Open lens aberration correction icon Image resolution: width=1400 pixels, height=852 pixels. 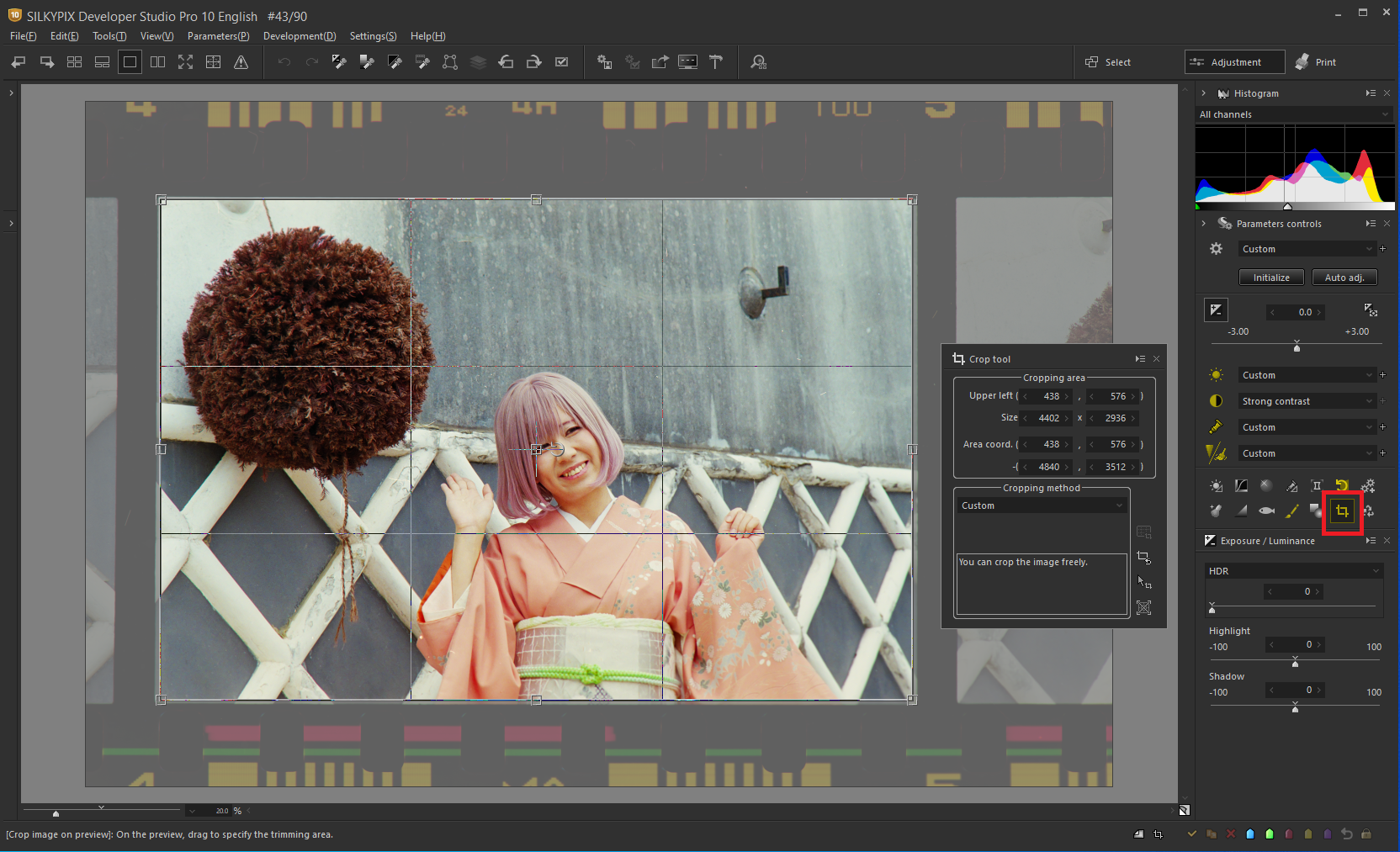[x=1317, y=485]
